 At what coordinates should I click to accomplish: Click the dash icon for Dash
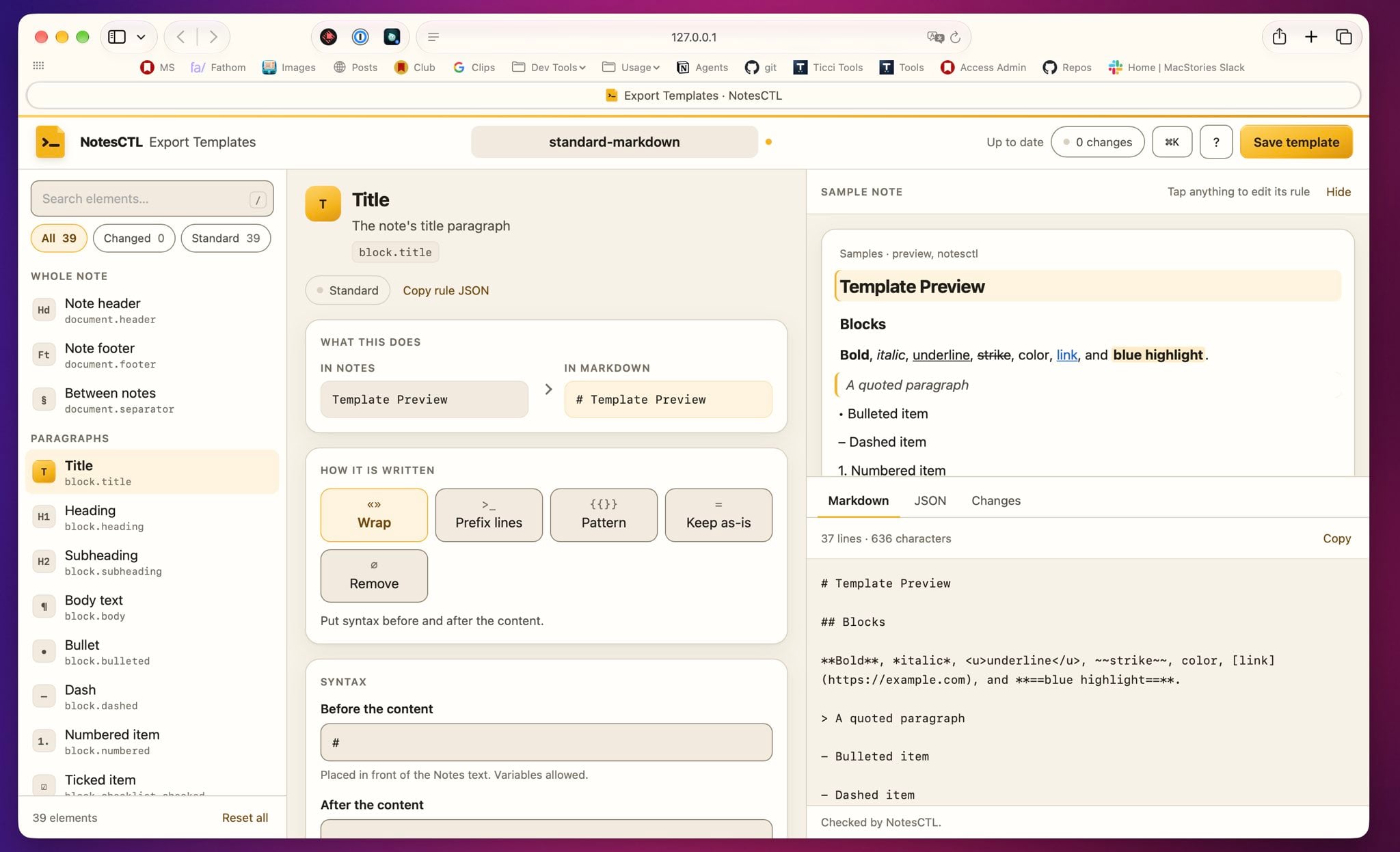[44, 696]
